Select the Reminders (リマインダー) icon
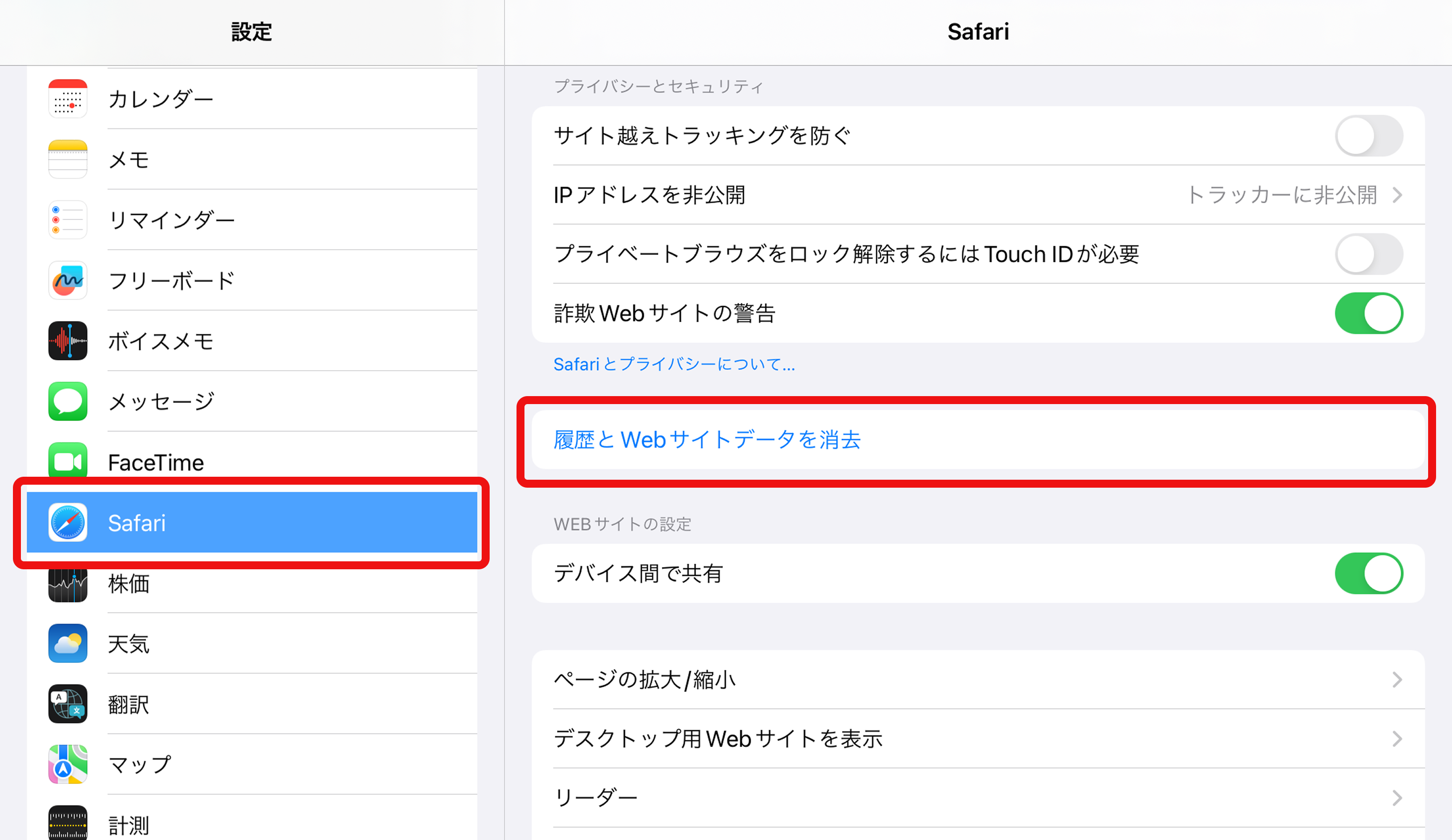The height and width of the screenshot is (840, 1452). pyautogui.click(x=67, y=220)
